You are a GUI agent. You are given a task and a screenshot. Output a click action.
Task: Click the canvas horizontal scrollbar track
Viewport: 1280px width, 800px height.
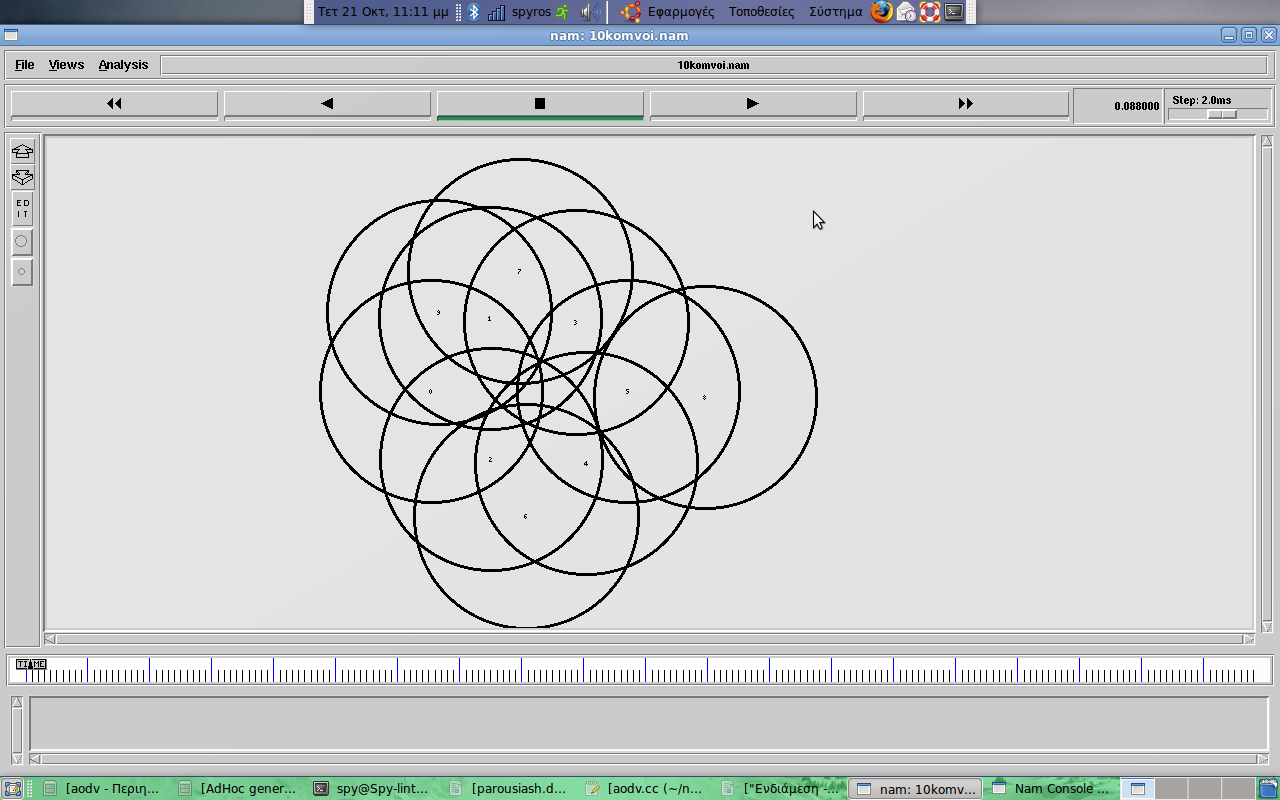point(650,639)
